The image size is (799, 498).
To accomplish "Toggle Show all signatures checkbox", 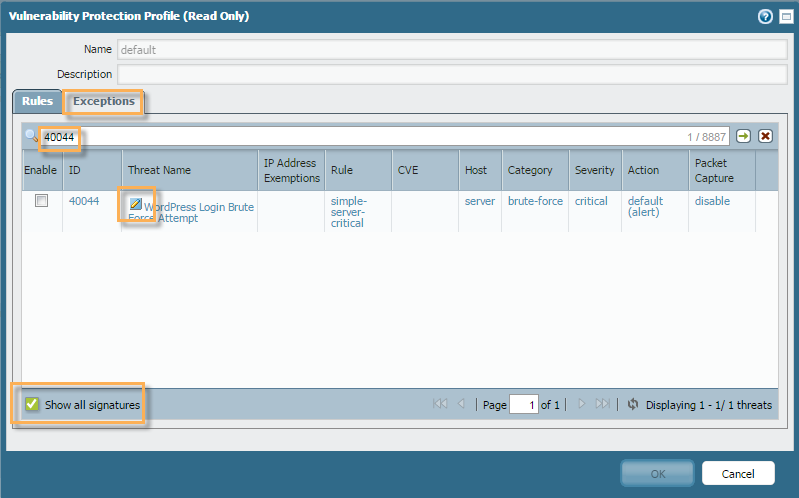I will click(x=32, y=405).
